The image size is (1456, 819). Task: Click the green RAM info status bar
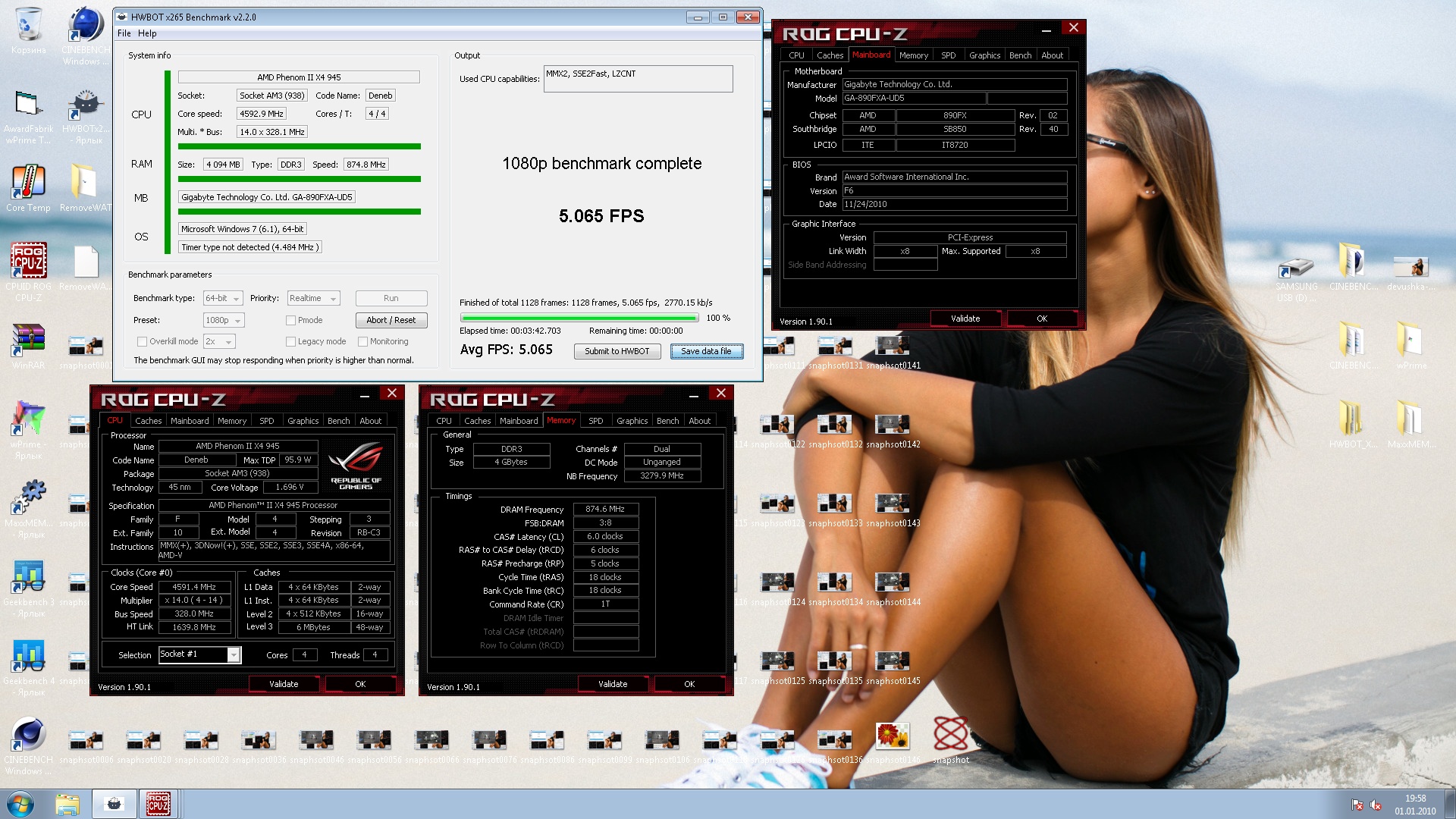click(299, 179)
